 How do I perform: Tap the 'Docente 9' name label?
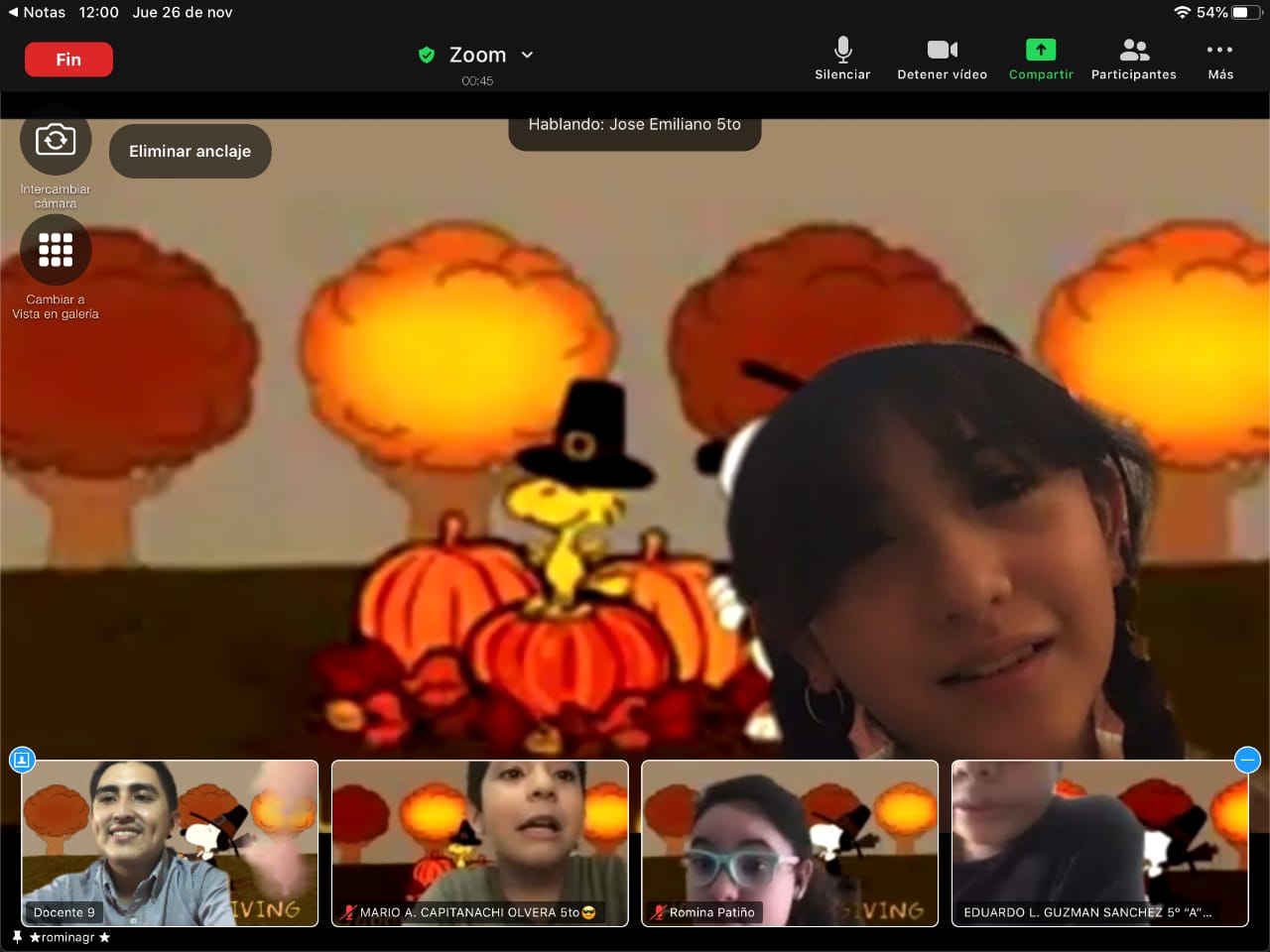[64, 912]
